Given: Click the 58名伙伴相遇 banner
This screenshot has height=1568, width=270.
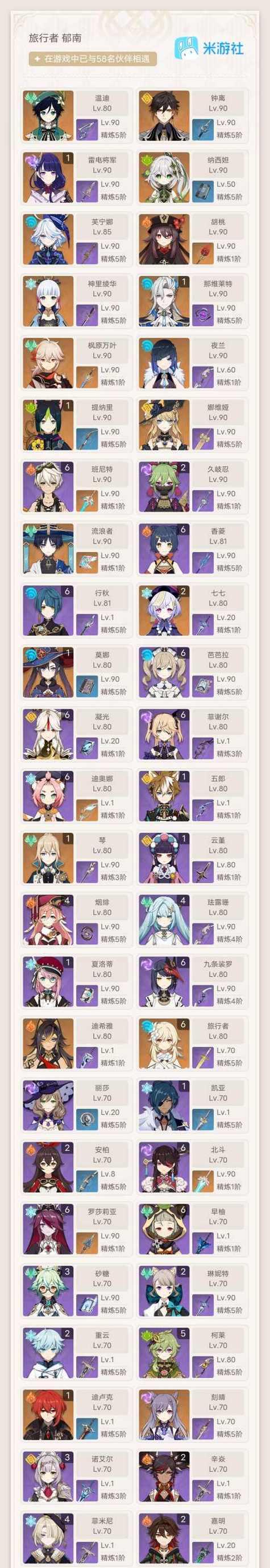Looking at the screenshot, I should pyautogui.click(x=93, y=59).
